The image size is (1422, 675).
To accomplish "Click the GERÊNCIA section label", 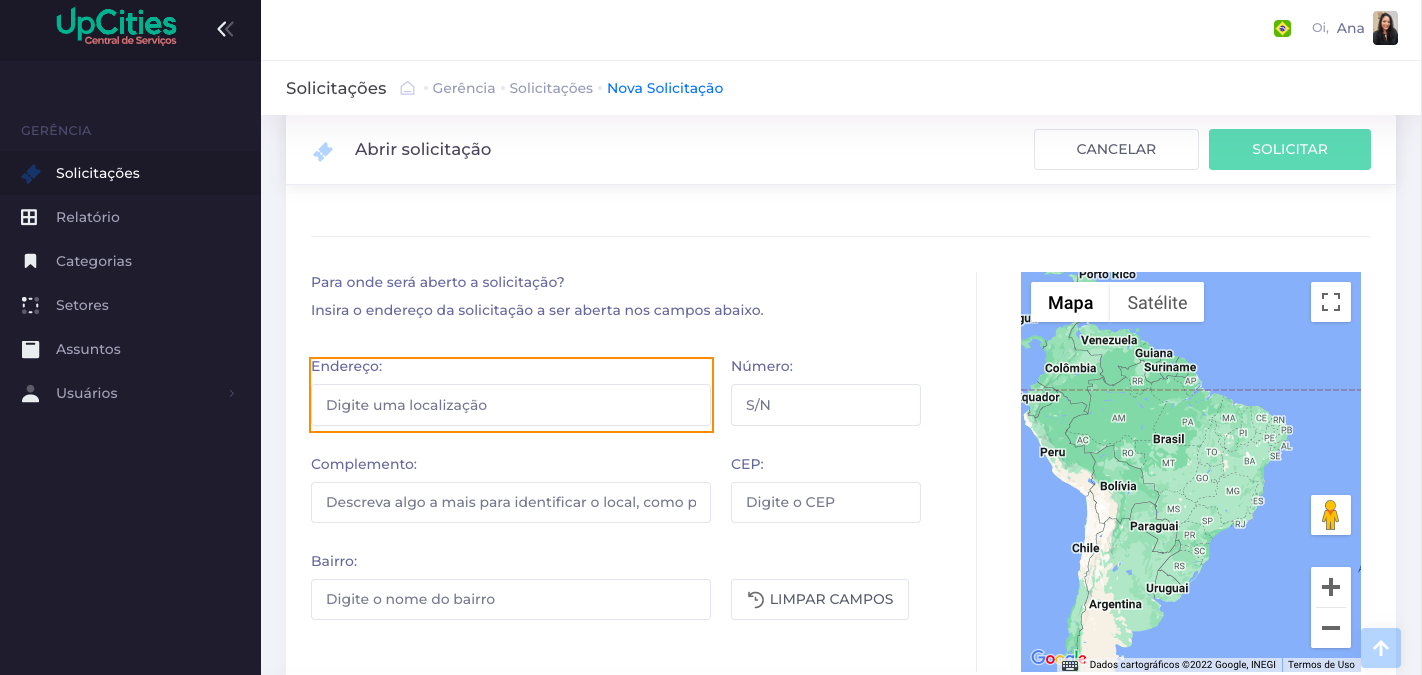I will (56, 130).
